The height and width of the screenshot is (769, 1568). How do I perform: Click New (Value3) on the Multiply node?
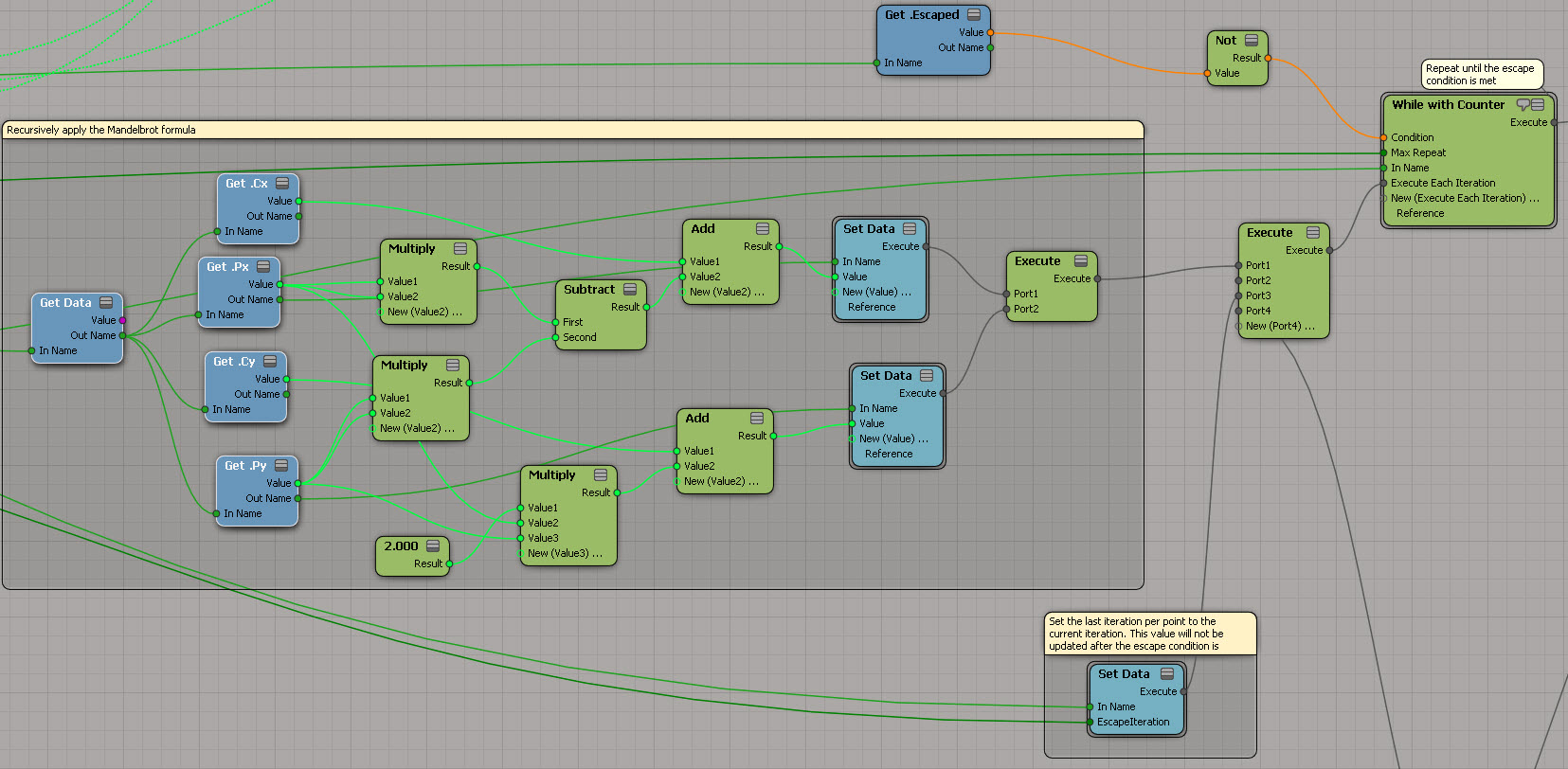(x=565, y=553)
